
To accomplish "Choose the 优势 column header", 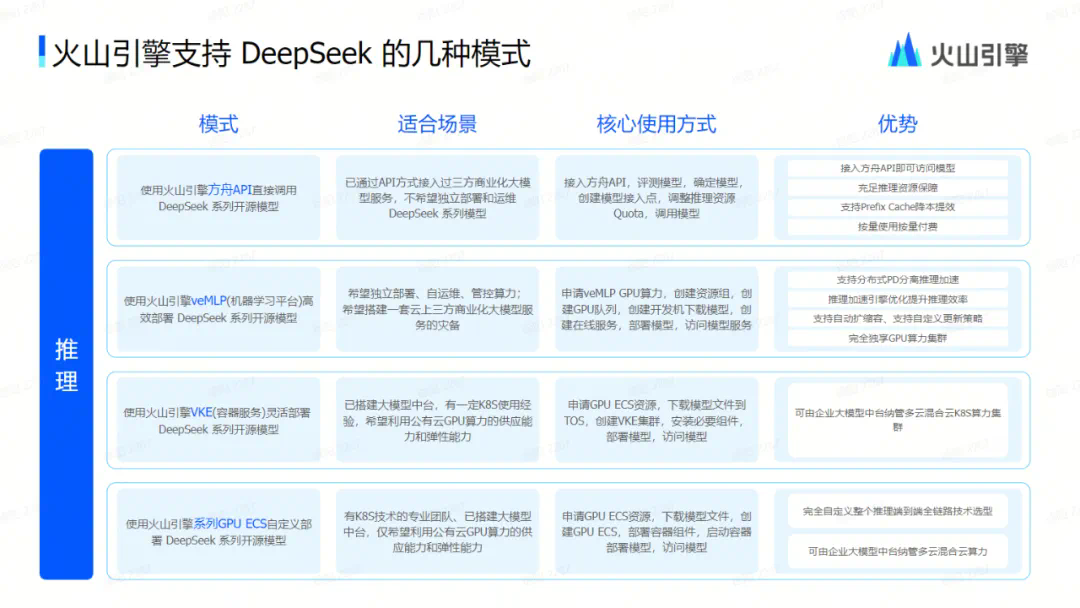I will point(897,124).
